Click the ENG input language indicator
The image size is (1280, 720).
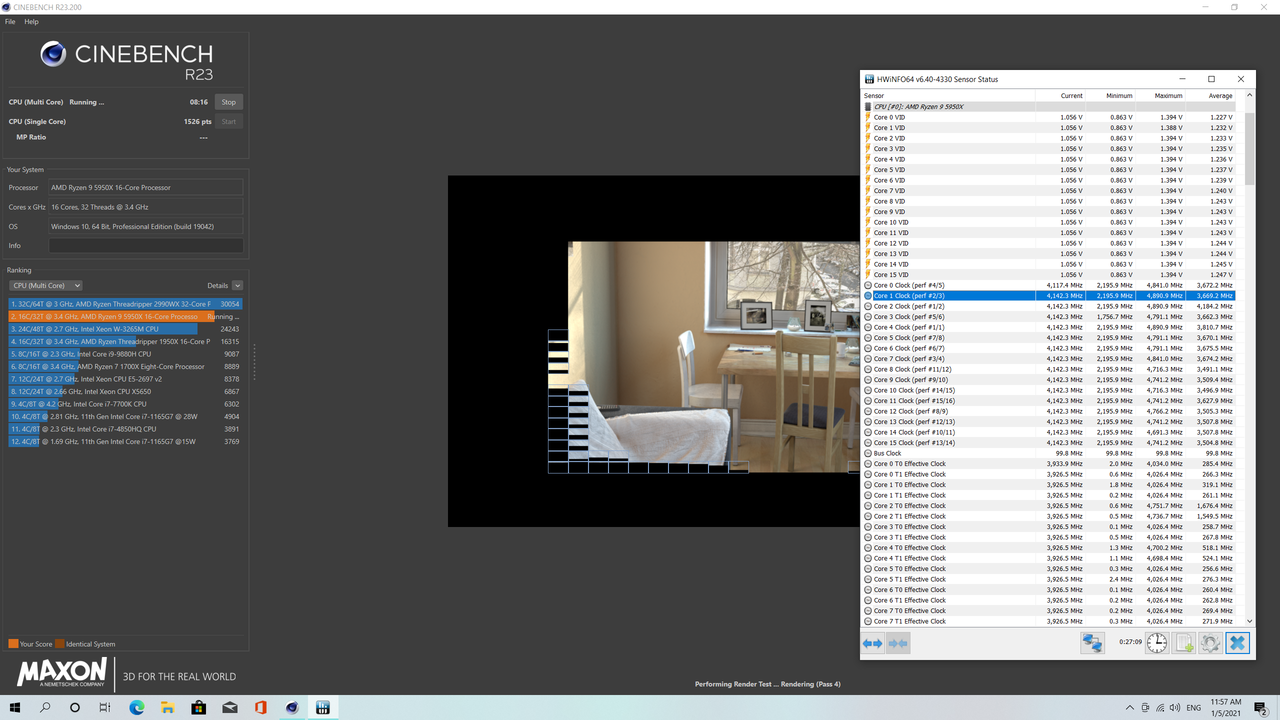(1193, 707)
